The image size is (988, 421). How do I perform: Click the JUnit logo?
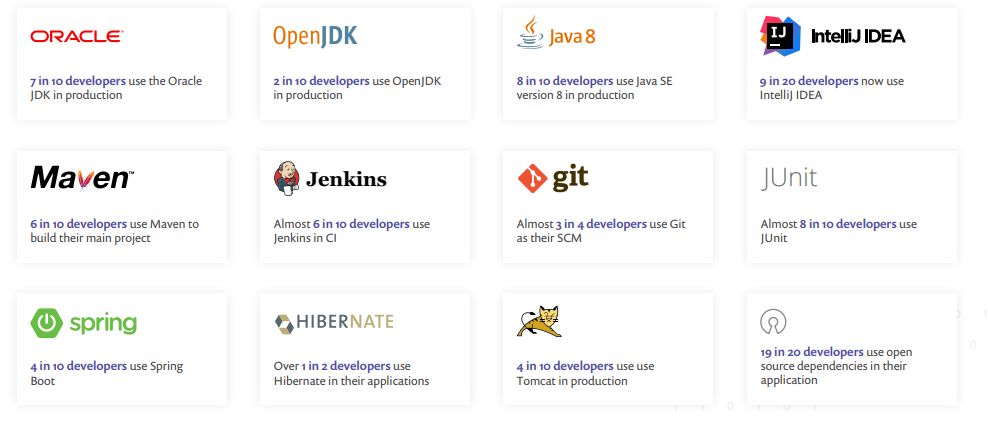[788, 178]
